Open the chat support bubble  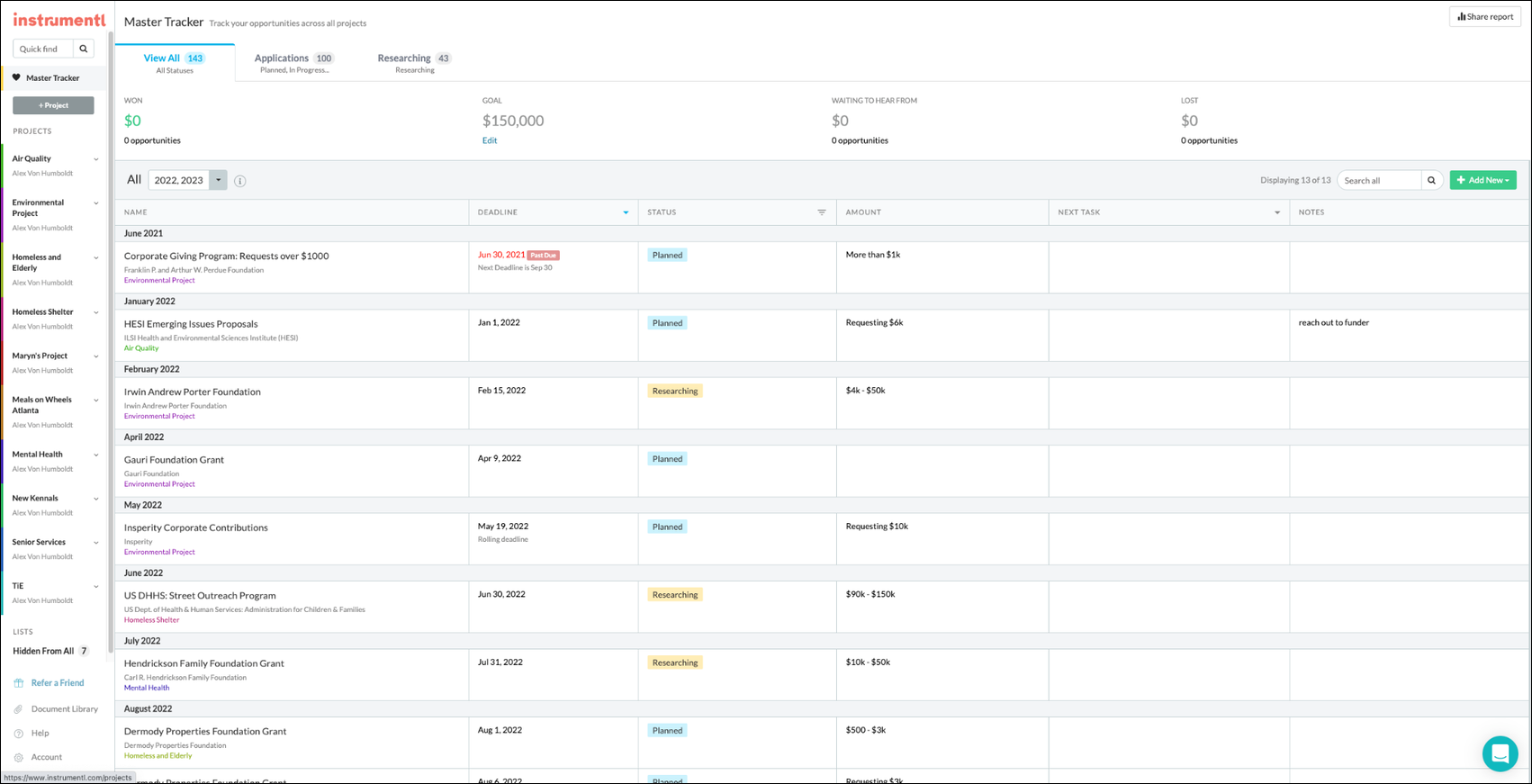(x=1500, y=753)
